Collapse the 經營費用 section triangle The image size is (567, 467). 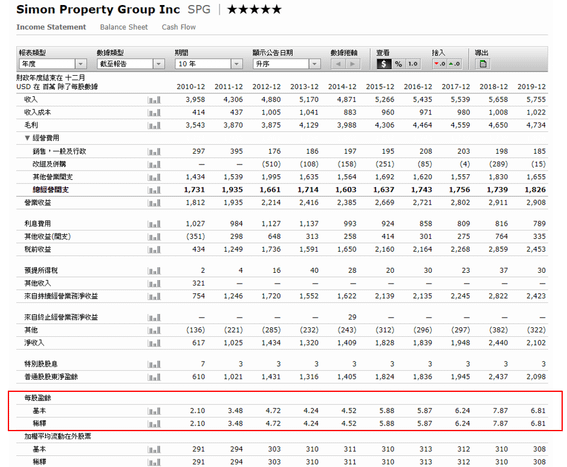(27, 138)
